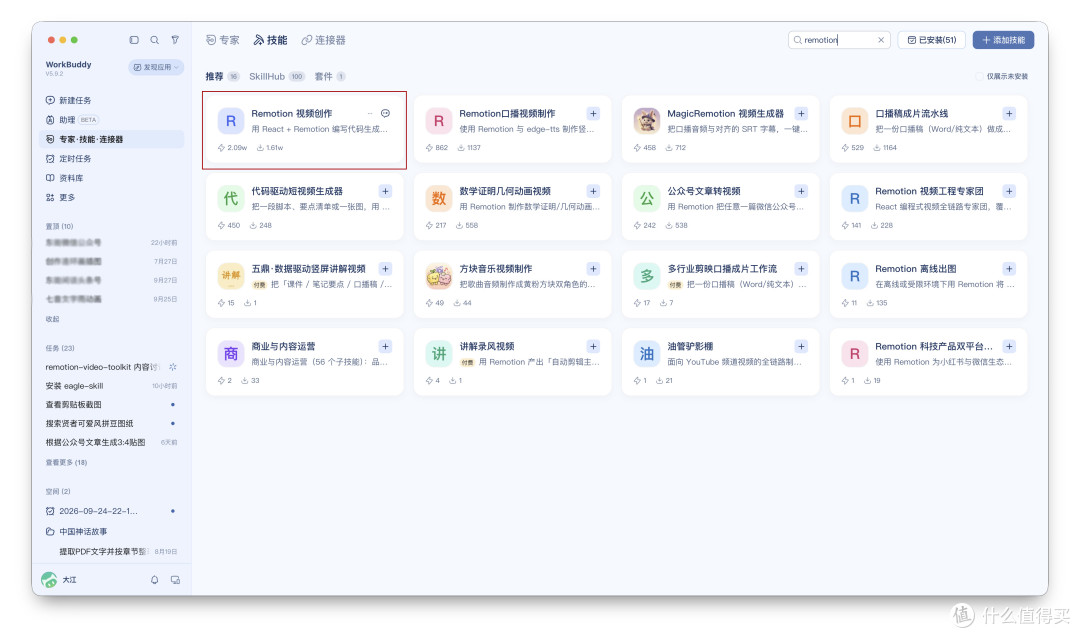Expand tasks with 查看更多 (18)
This screenshot has width=1080, height=638.
click(x=66, y=462)
